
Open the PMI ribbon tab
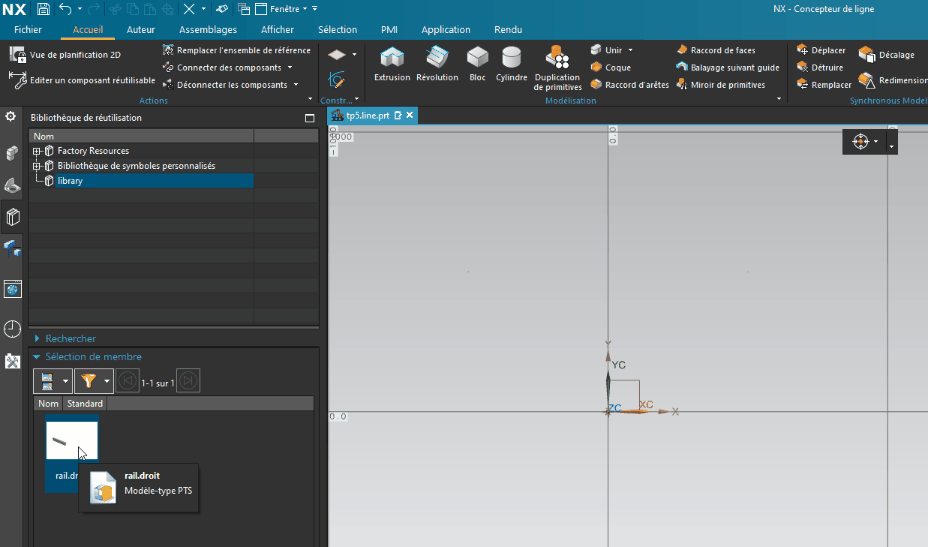[389, 30]
